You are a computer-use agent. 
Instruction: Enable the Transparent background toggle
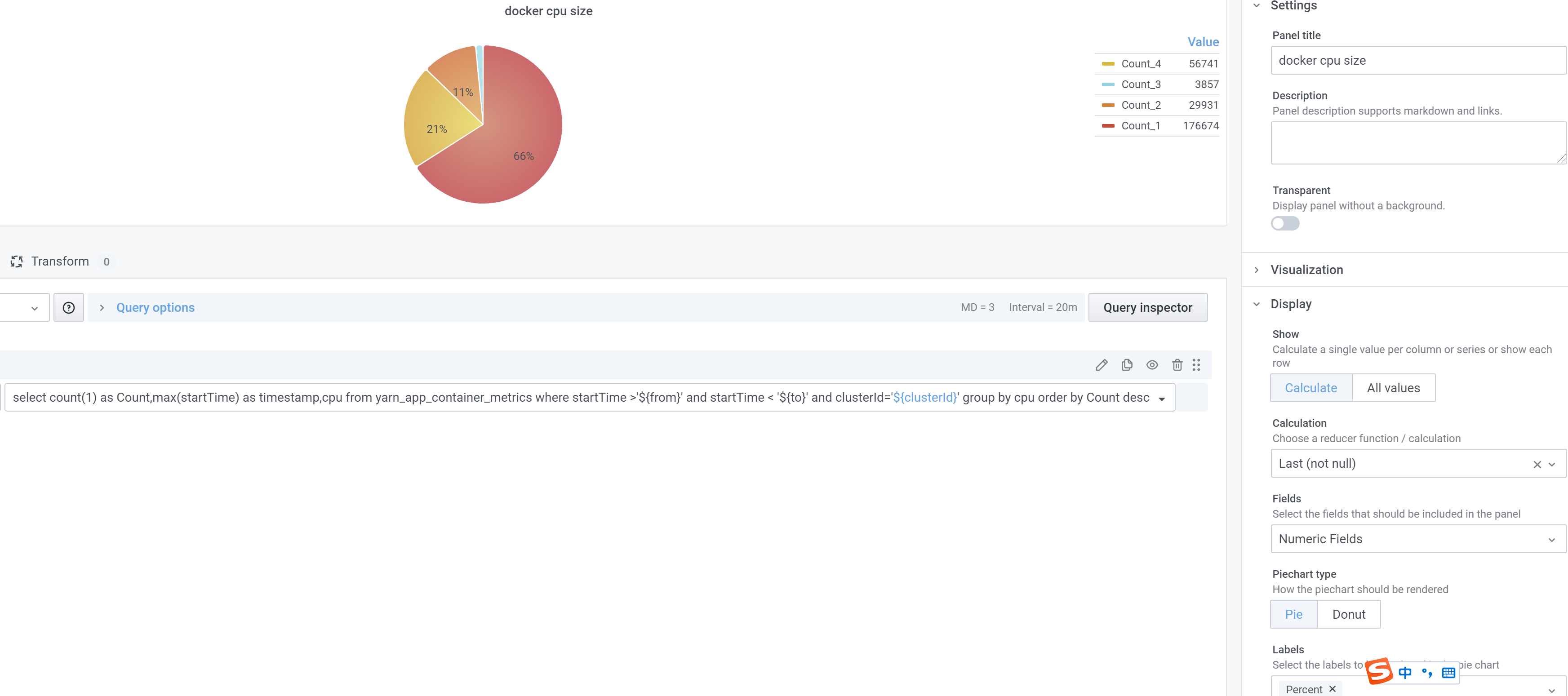[1285, 223]
